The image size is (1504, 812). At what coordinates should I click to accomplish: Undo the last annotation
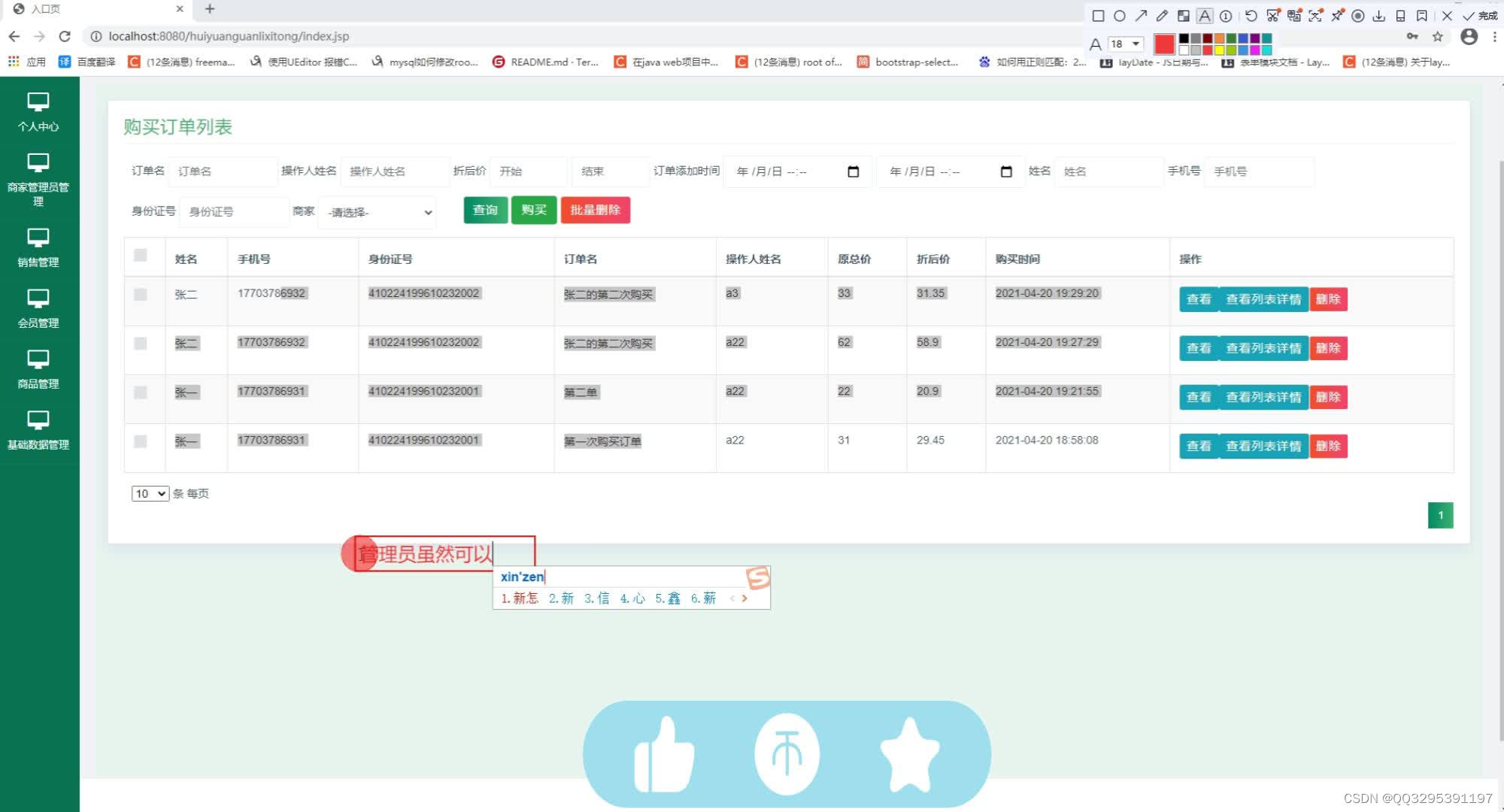pyautogui.click(x=1251, y=16)
